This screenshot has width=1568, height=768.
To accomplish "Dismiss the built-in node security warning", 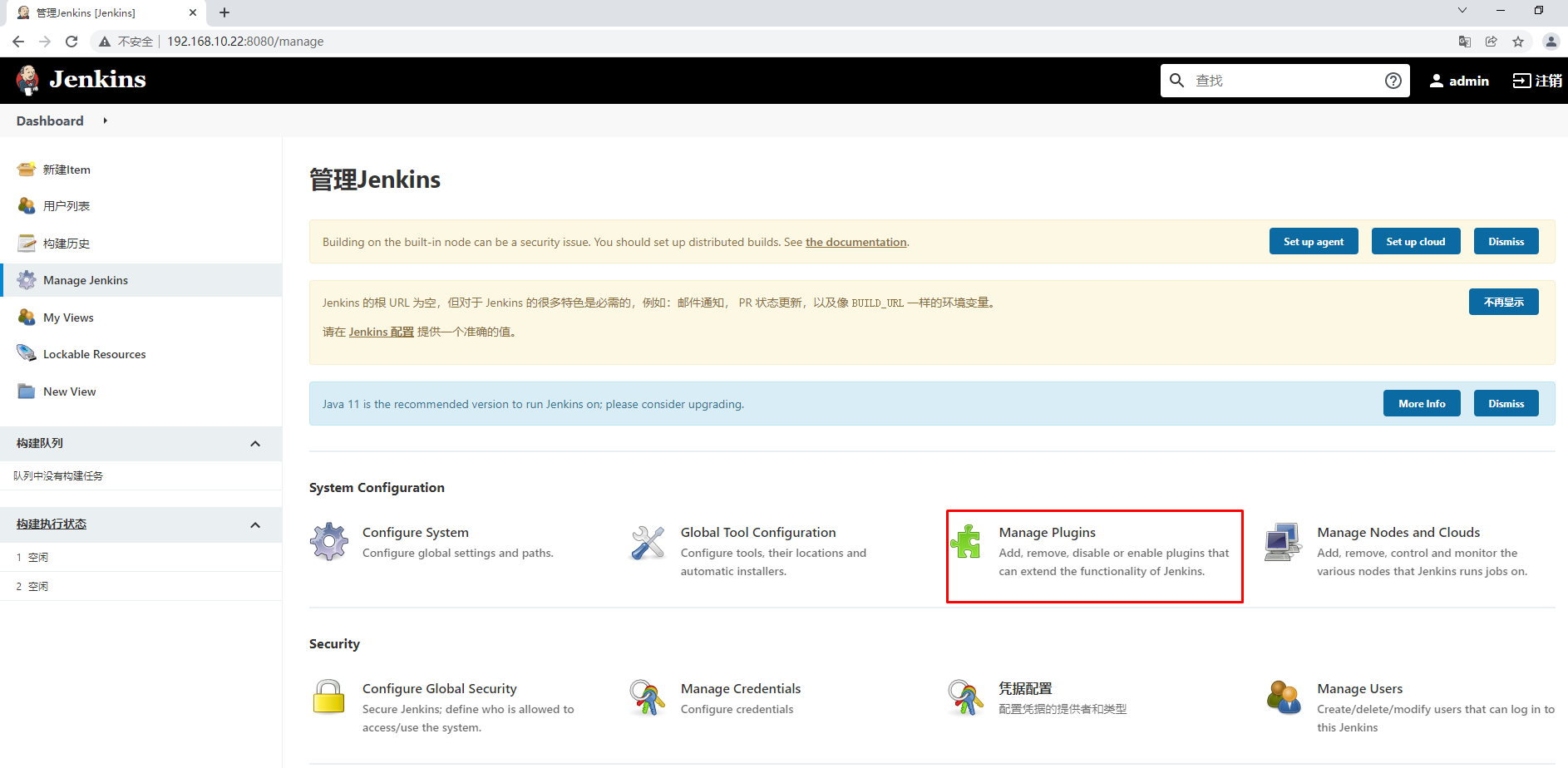I will tap(1506, 242).
